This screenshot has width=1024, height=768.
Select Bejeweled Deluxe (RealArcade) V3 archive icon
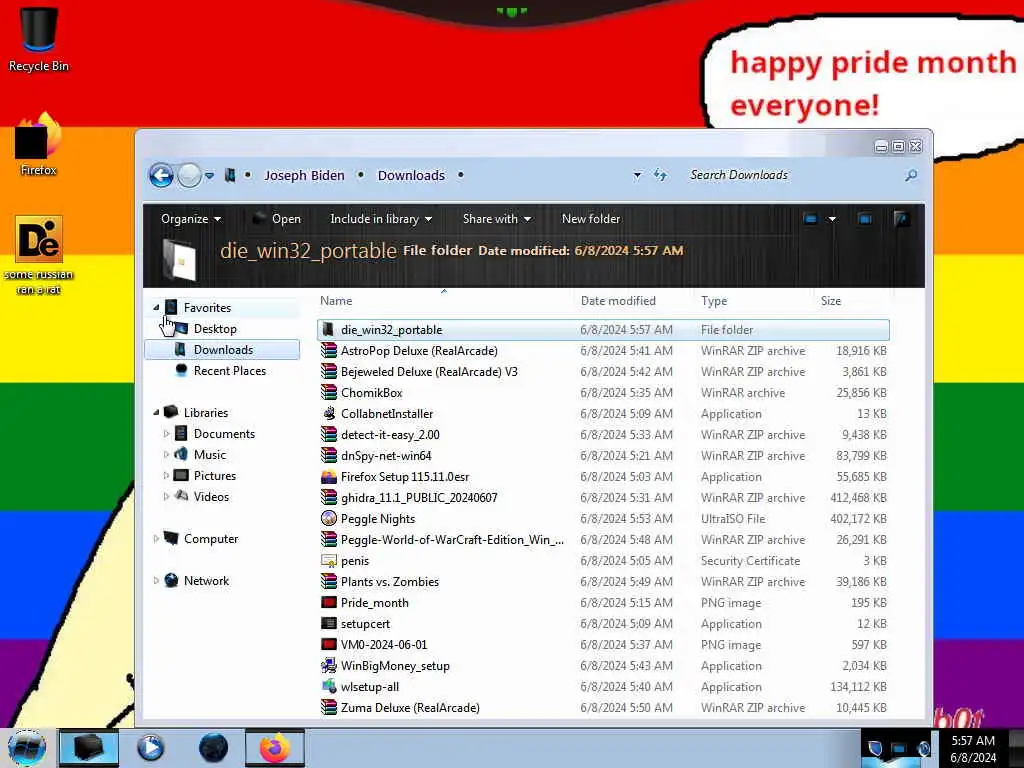click(x=329, y=372)
